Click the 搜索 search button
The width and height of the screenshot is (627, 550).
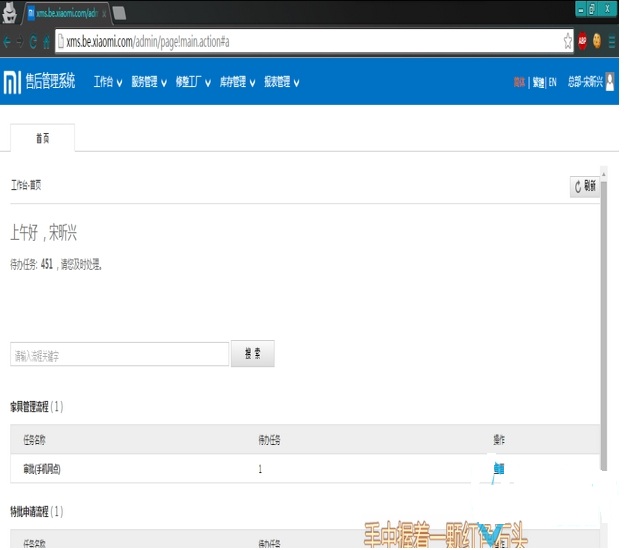point(253,354)
